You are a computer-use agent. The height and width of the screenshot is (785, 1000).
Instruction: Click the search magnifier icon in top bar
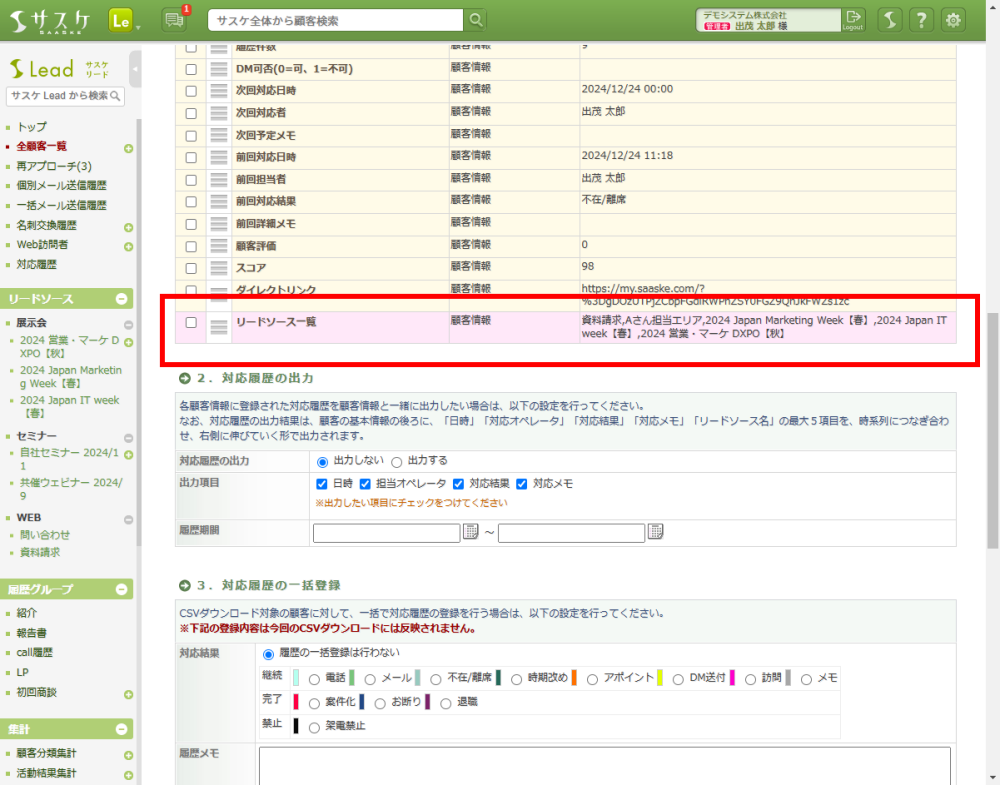pos(476,20)
